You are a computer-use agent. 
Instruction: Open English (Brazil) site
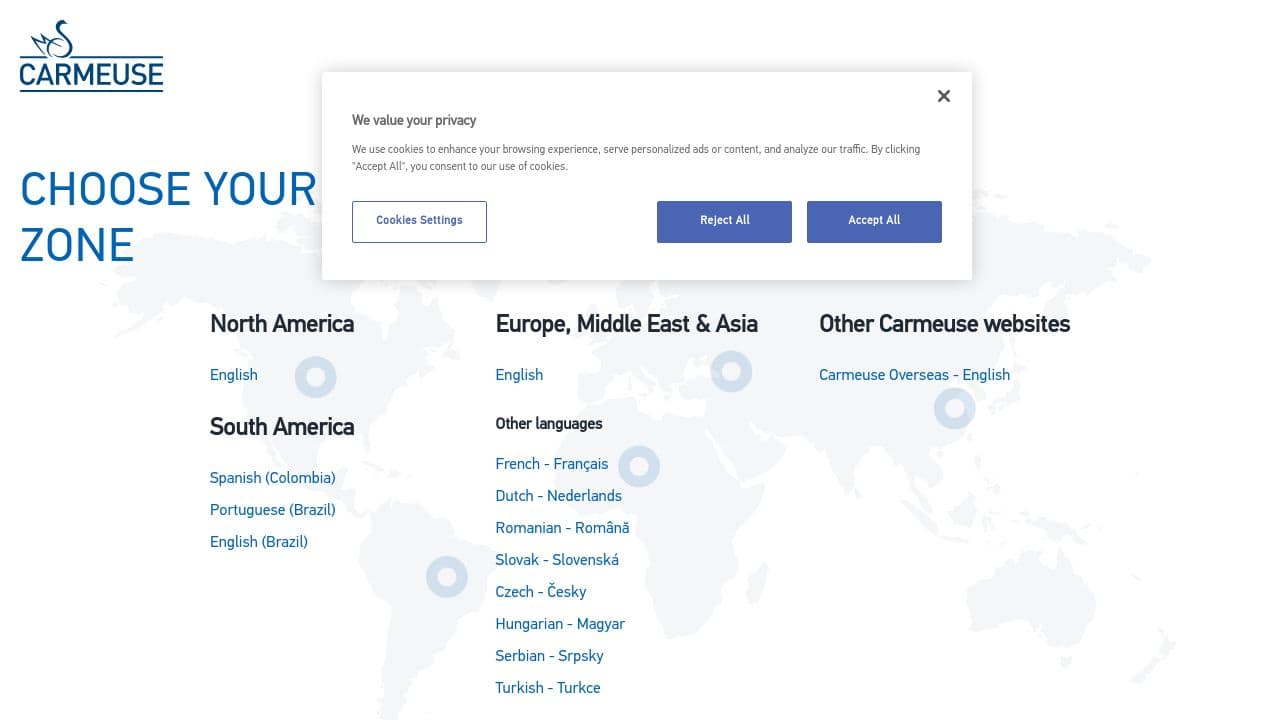pos(259,542)
